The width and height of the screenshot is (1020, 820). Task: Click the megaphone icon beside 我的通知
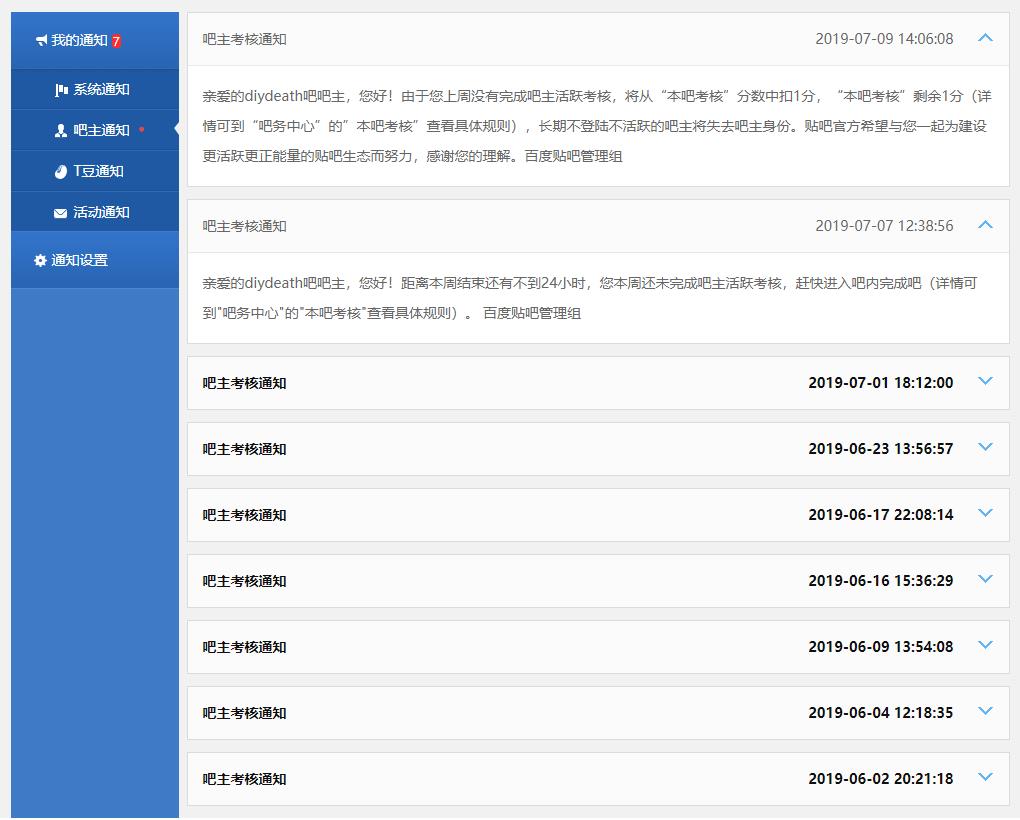click(41, 40)
